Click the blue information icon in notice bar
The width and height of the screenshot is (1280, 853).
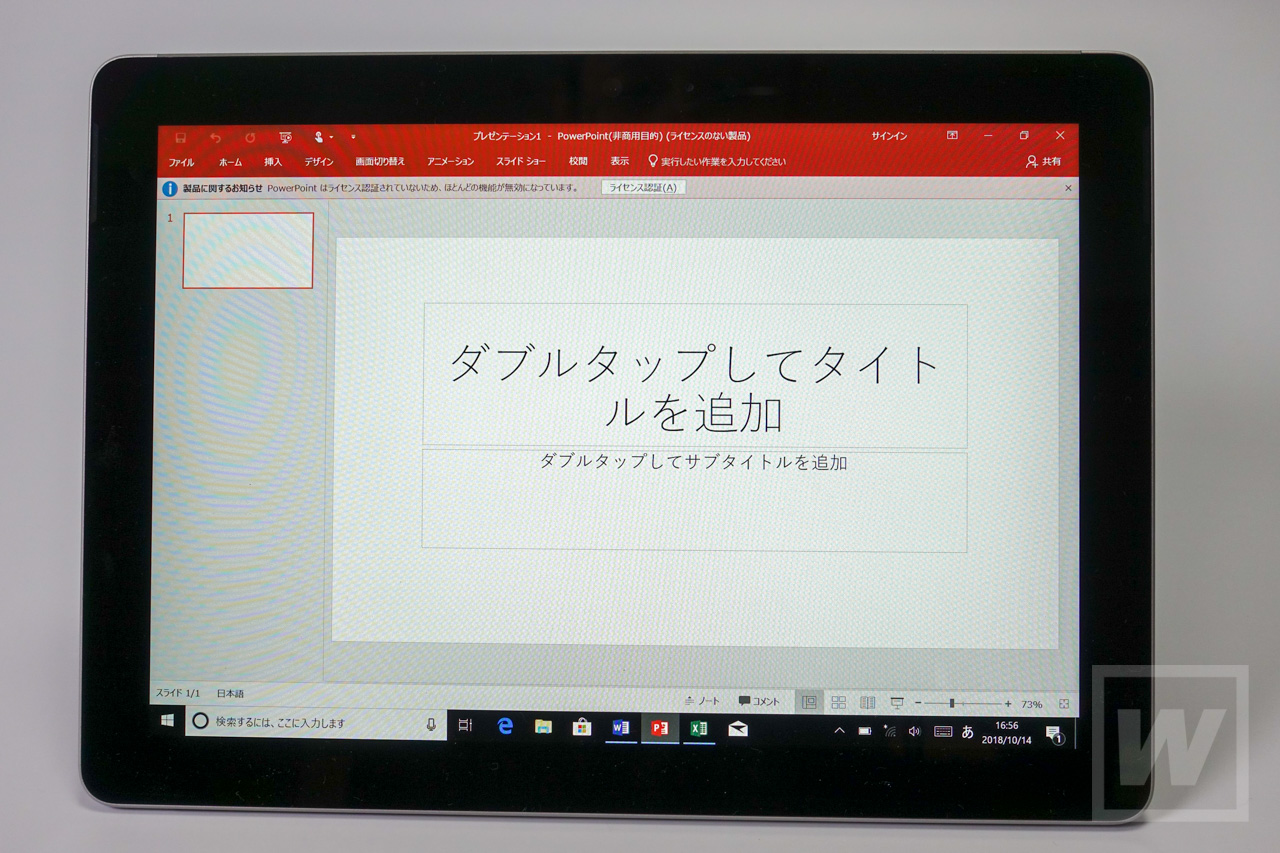tap(169, 188)
